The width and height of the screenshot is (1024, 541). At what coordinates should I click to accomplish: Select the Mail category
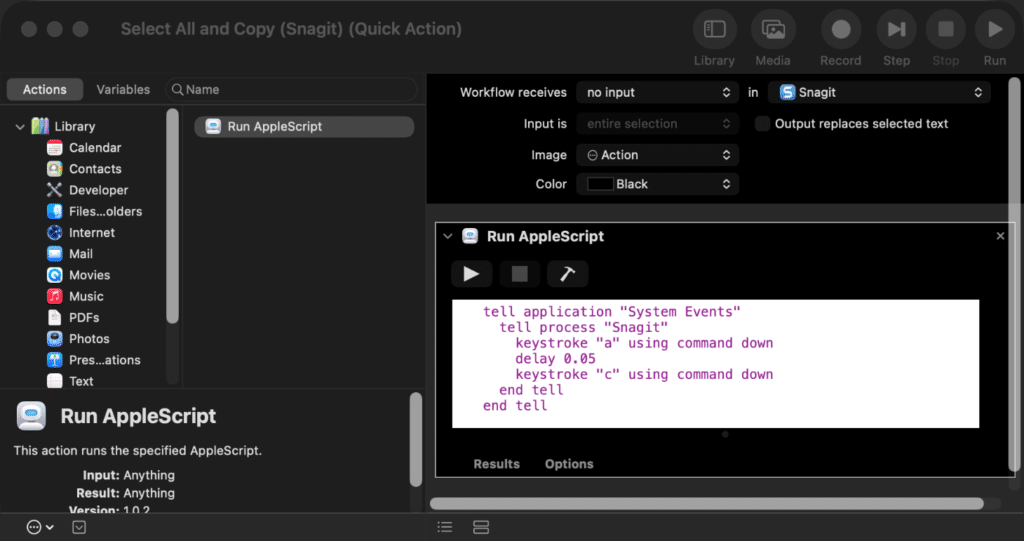81,254
